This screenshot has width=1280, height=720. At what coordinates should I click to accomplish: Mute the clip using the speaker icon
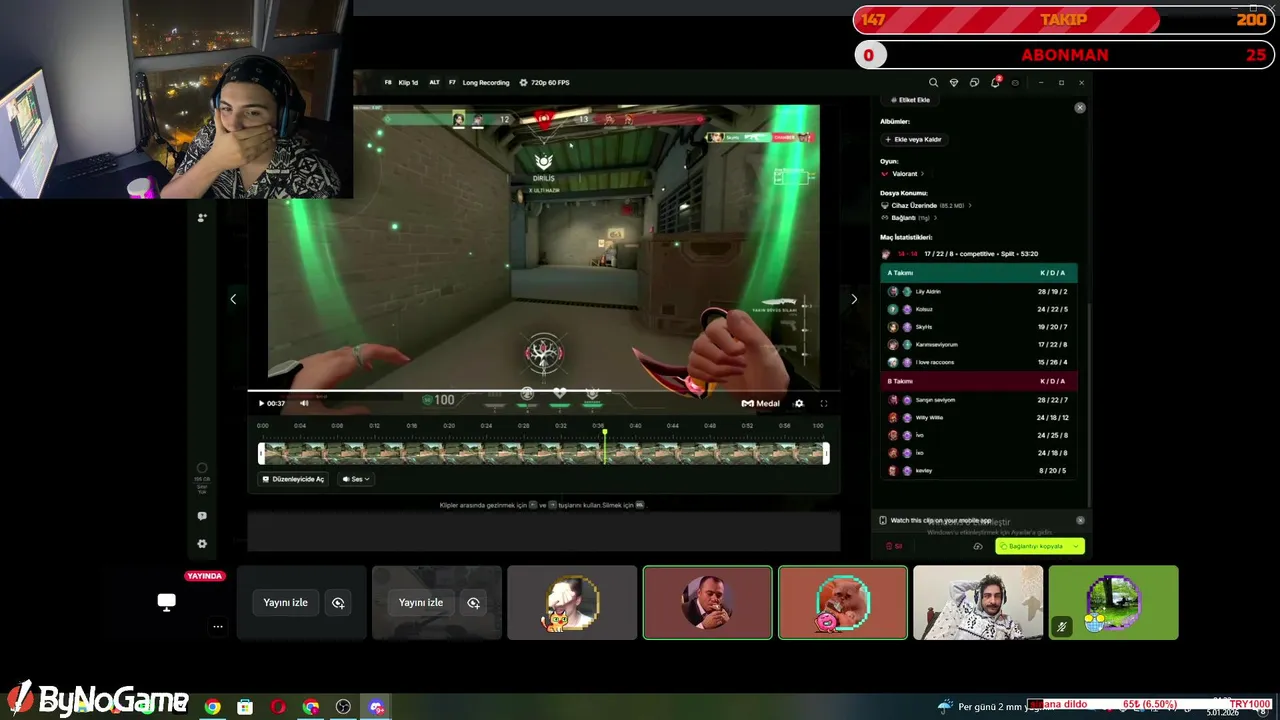tap(304, 404)
